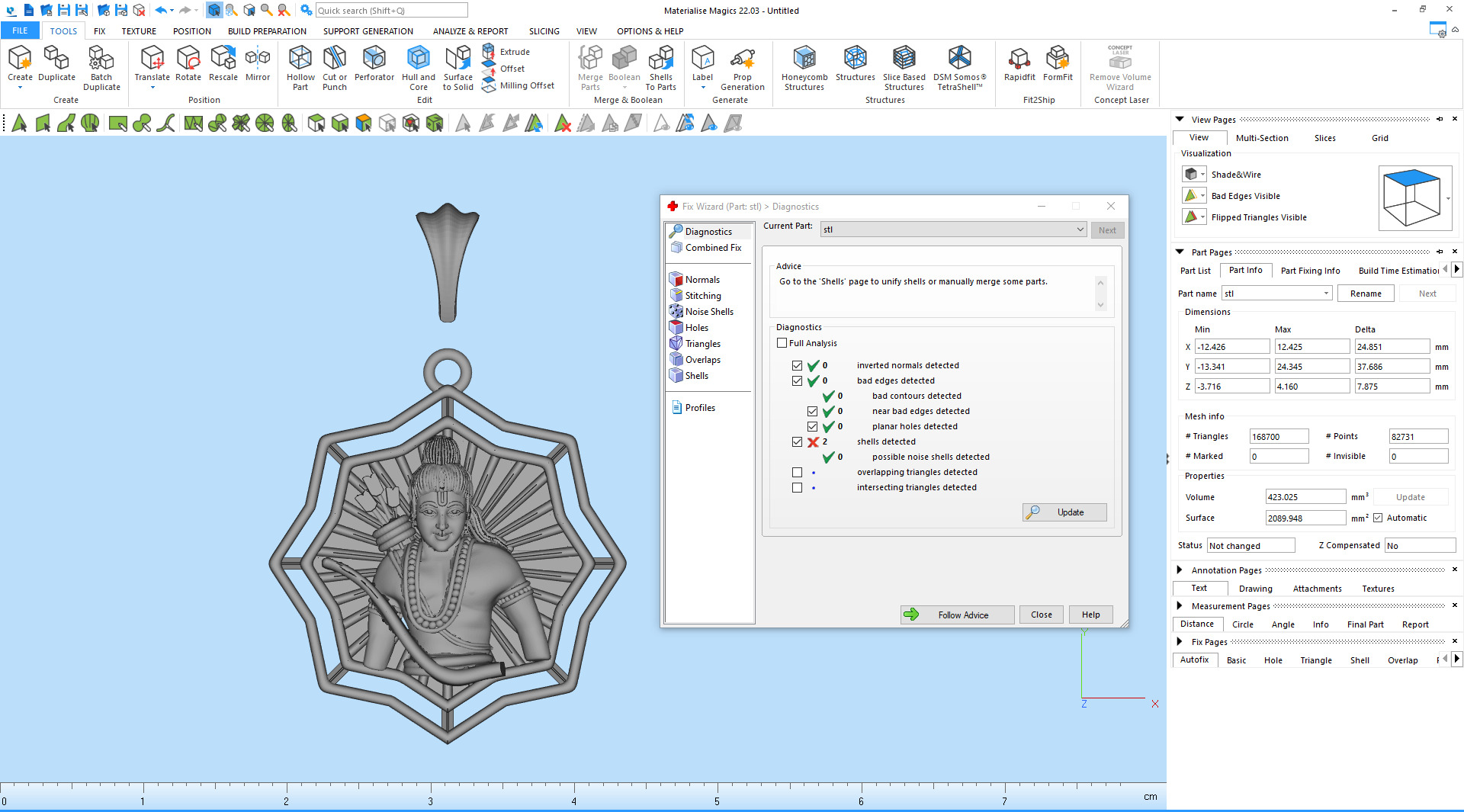Open the SLICING ribbon tab
The width and height of the screenshot is (1464, 812).
[544, 31]
